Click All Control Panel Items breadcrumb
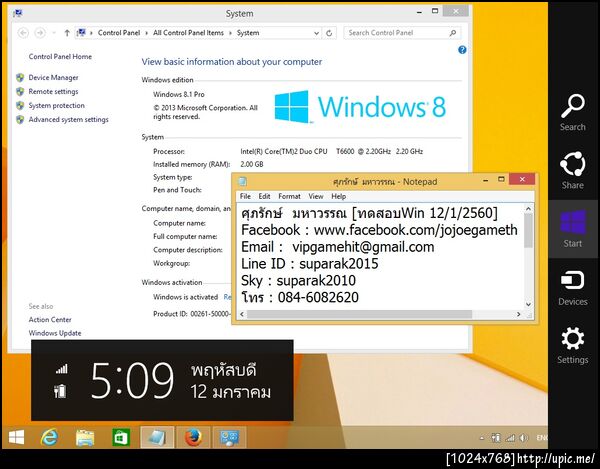This screenshot has height=469, width=600. pos(188,33)
